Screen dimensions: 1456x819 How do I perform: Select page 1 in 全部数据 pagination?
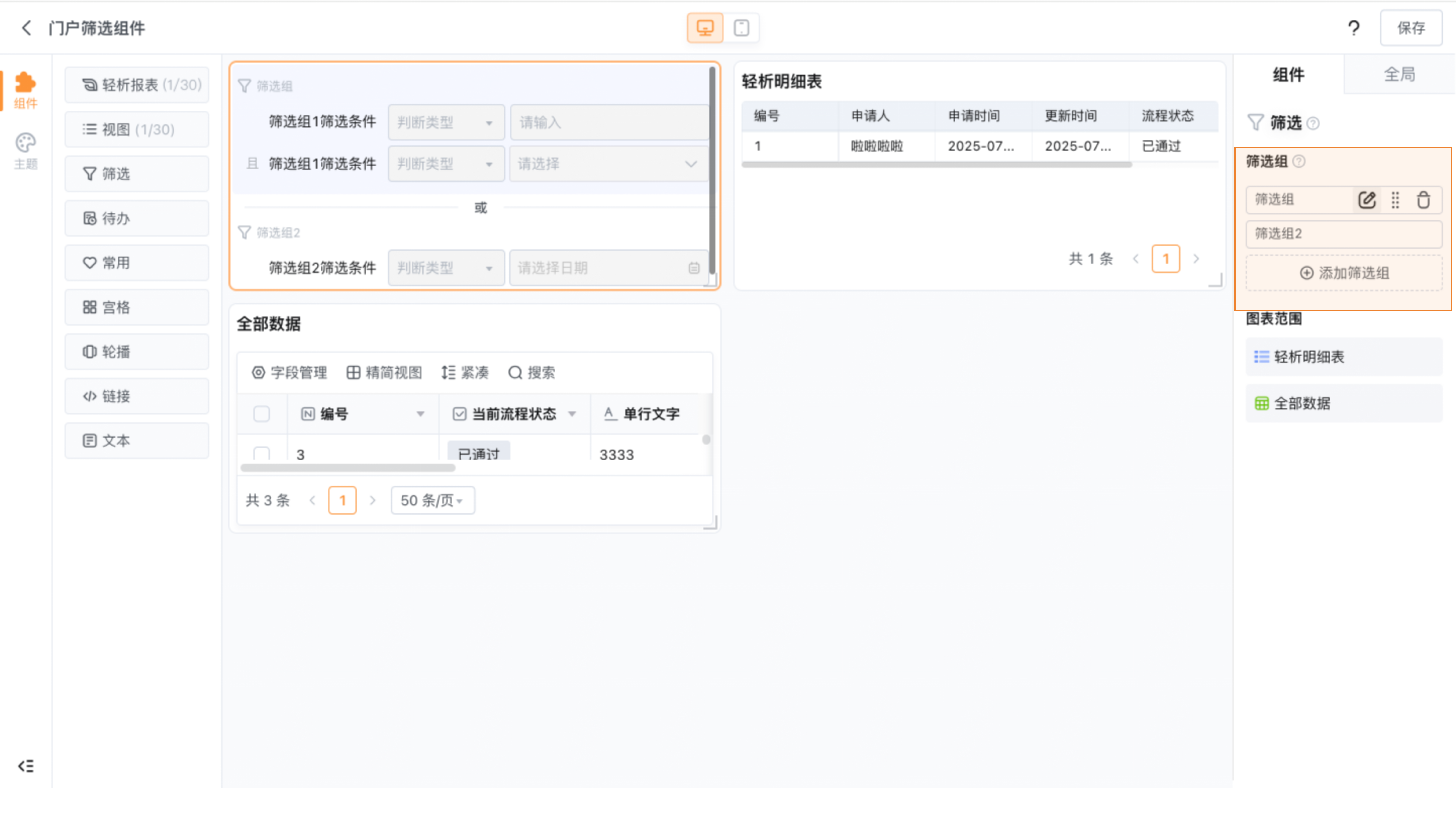tap(343, 500)
